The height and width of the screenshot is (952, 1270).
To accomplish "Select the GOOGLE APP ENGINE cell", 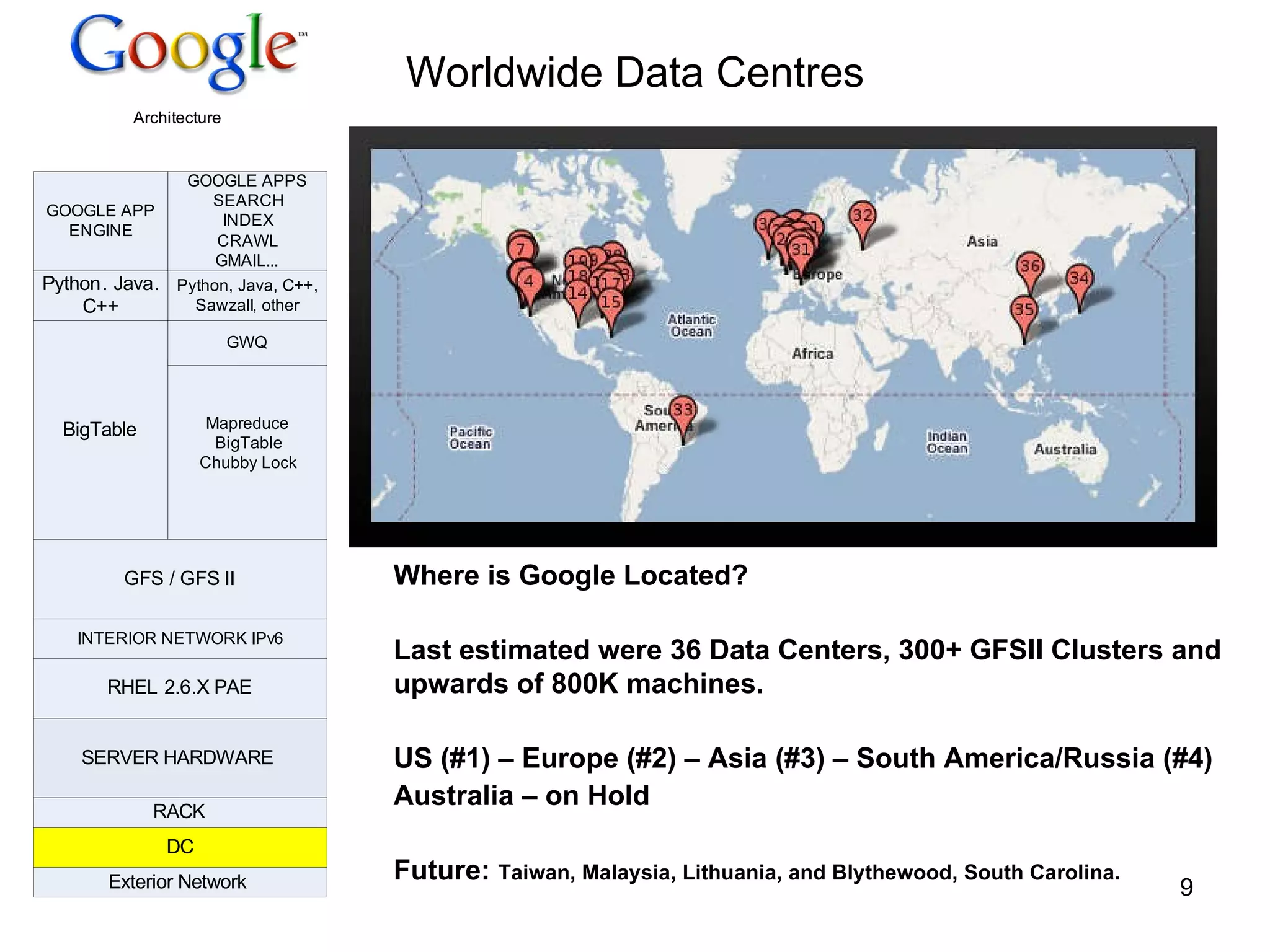I will click(x=100, y=221).
